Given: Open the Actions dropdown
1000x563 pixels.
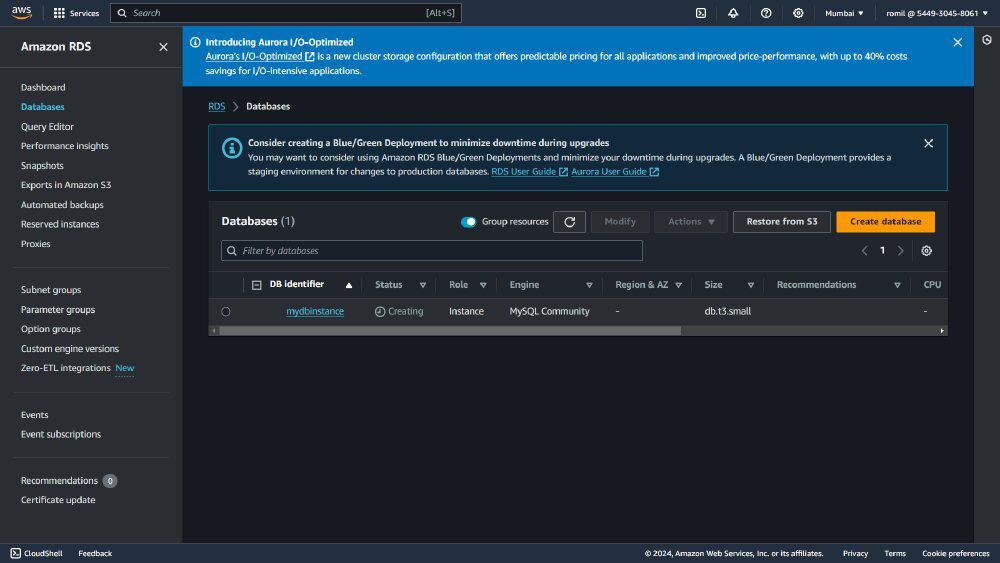Looking at the screenshot, I should click(691, 222).
